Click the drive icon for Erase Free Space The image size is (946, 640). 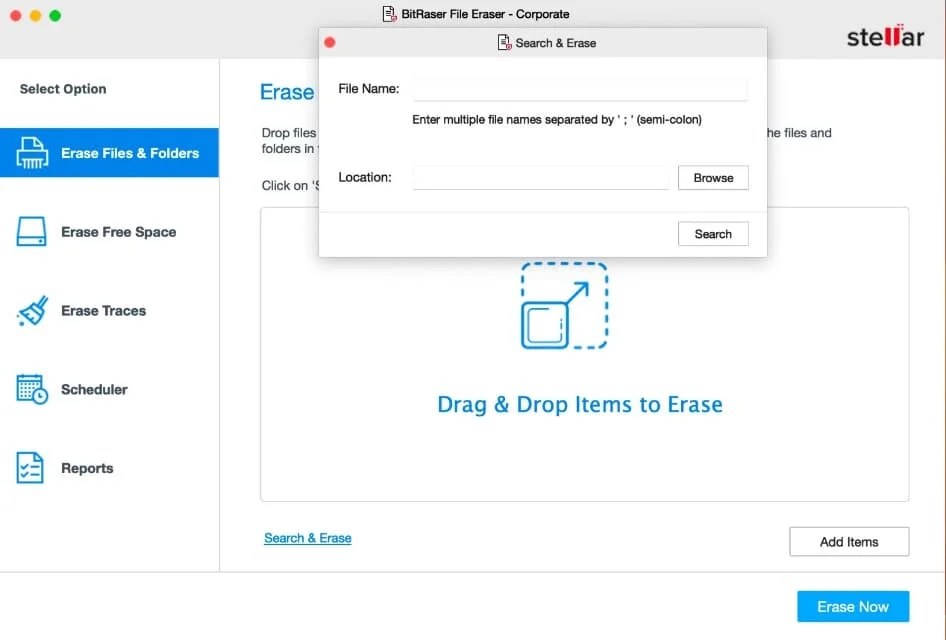point(31,232)
